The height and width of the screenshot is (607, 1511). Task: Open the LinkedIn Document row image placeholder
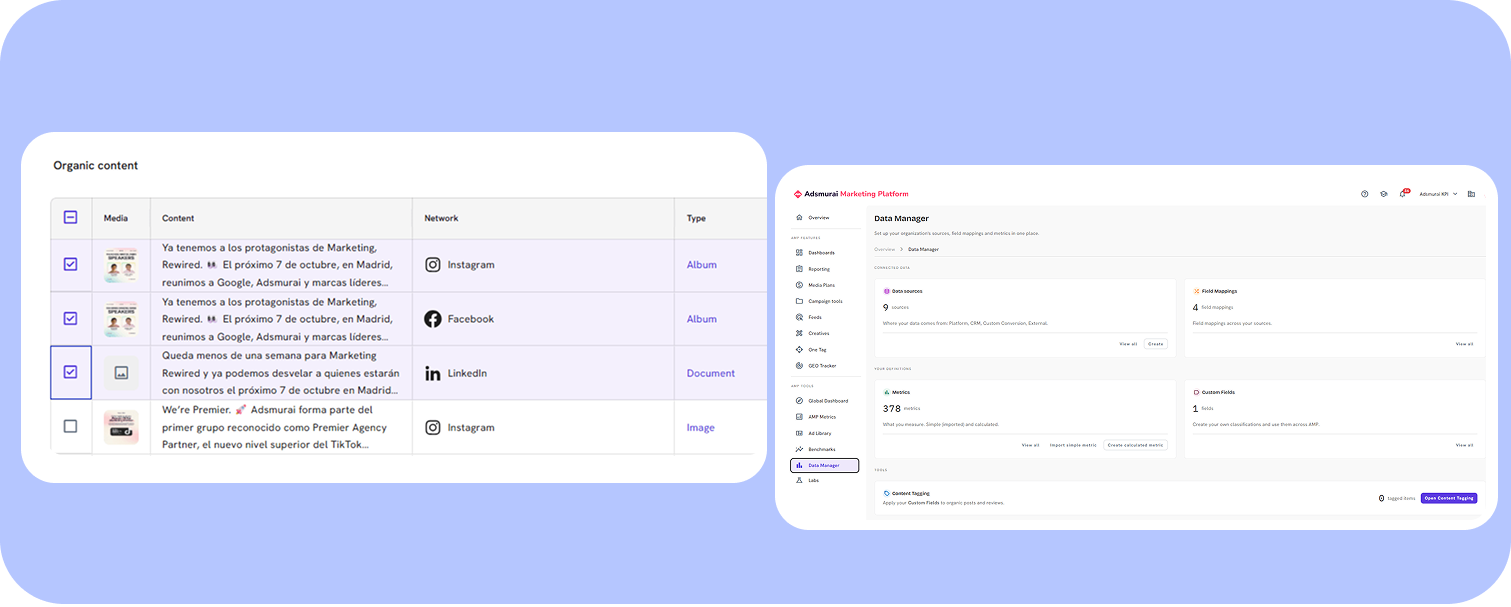121,373
